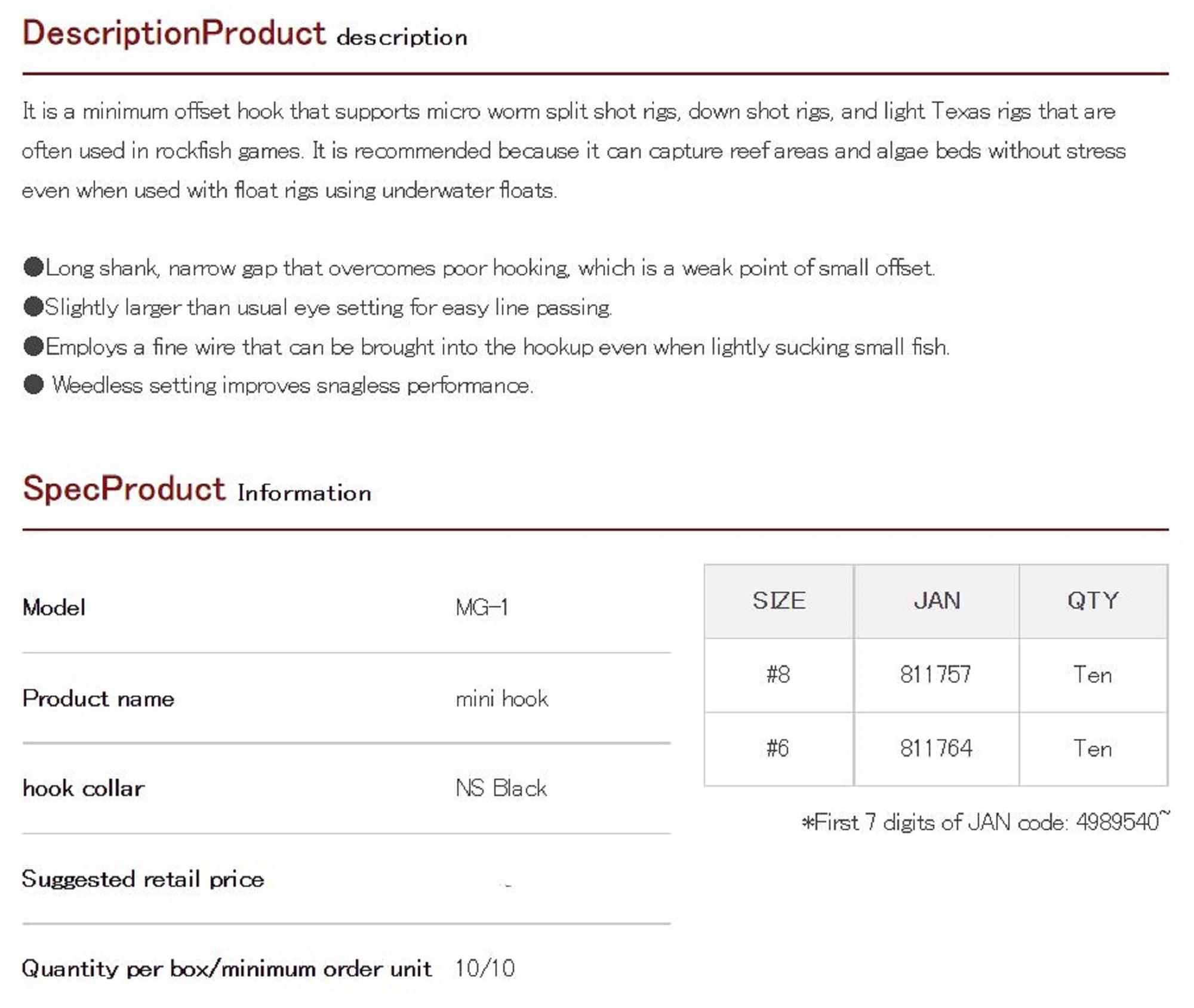Screen dimensions: 1194x1008
Task: Click the MG-1 model value
Action: pos(482,608)
